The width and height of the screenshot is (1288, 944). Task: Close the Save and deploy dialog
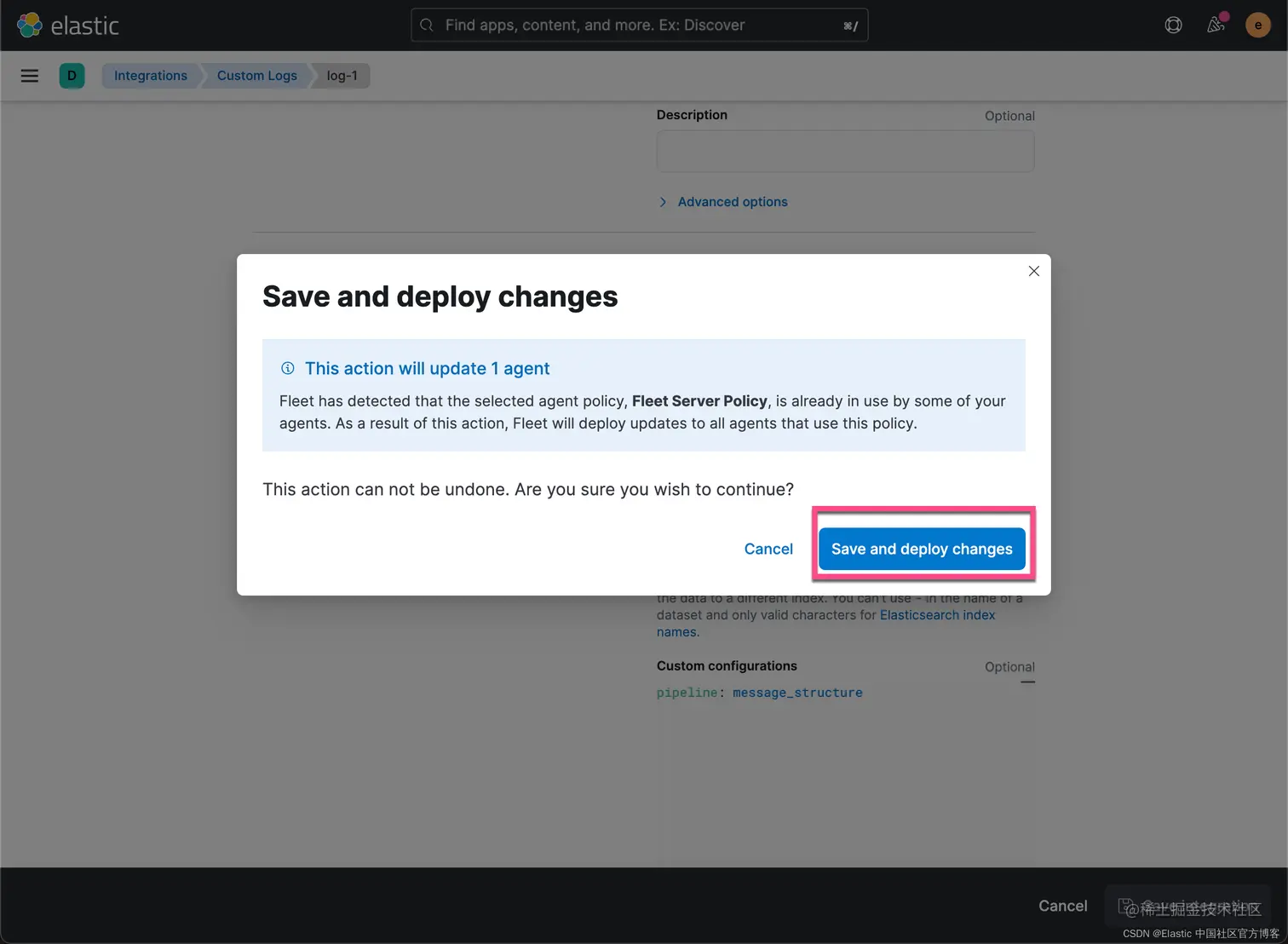[1033, 271]
